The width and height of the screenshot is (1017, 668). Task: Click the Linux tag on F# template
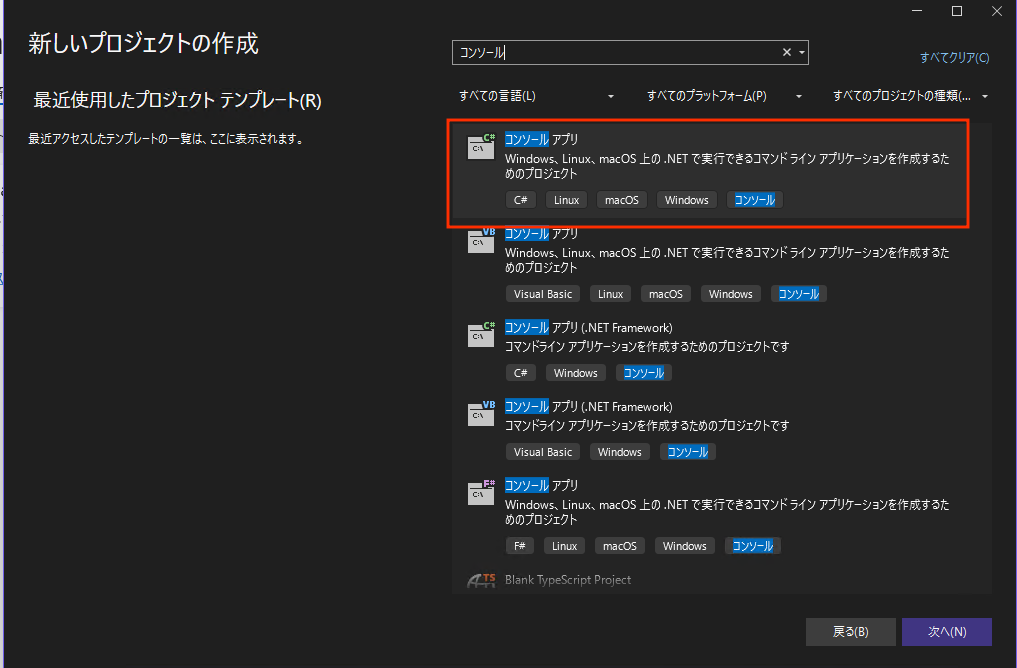click(x=565, y=546)
